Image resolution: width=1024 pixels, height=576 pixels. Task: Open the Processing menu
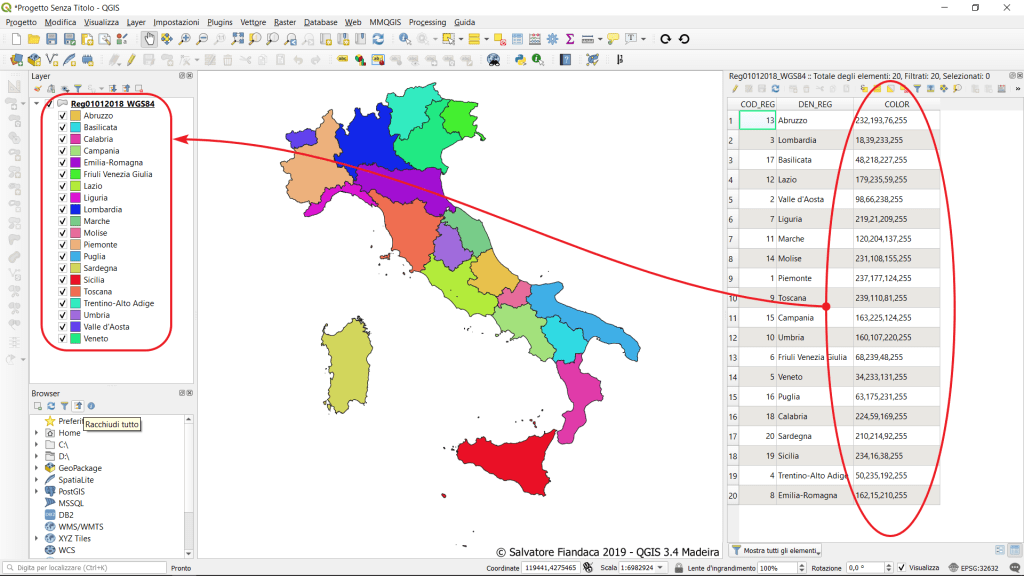pyautogui.click(x=427, y=22)
